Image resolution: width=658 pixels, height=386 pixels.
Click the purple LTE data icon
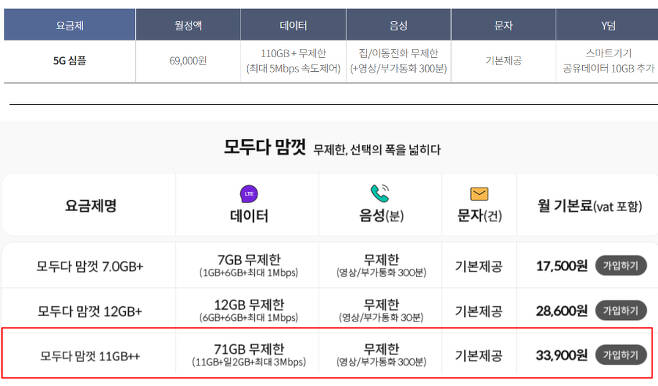tap(249, 194)
